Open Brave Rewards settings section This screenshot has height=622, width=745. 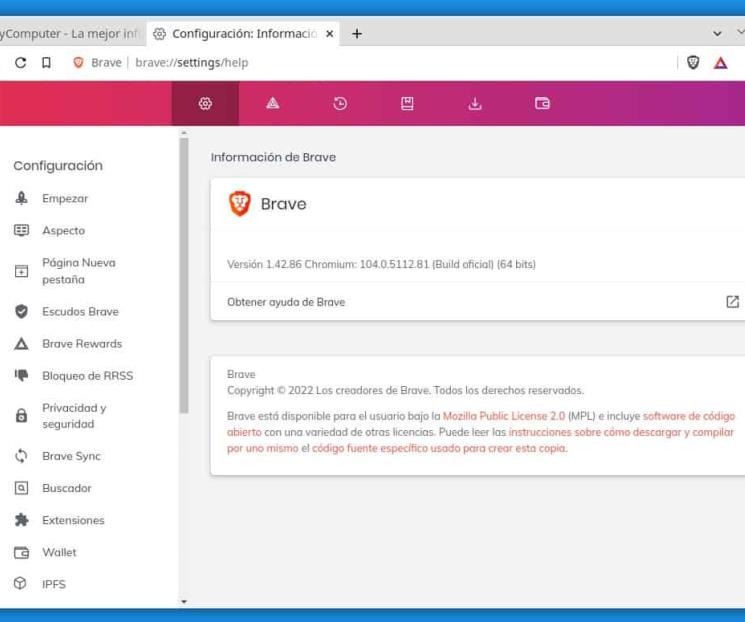(82, 344)
